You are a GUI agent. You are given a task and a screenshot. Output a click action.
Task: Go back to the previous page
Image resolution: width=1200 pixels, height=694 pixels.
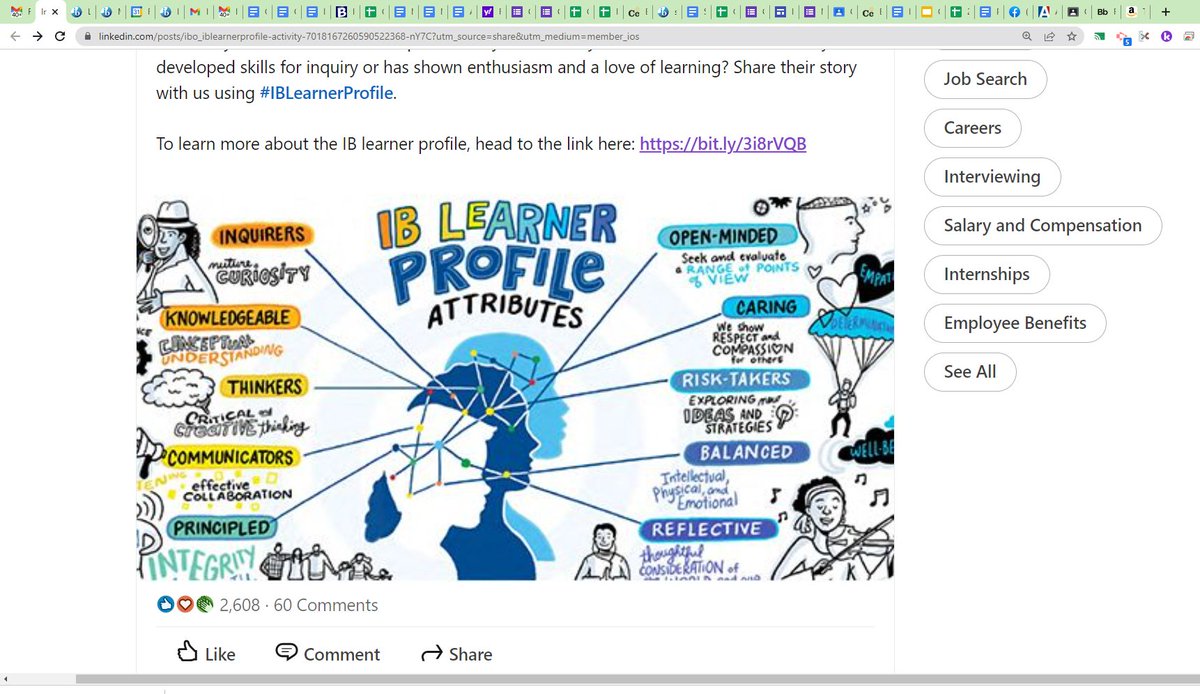tap(16, 35)
